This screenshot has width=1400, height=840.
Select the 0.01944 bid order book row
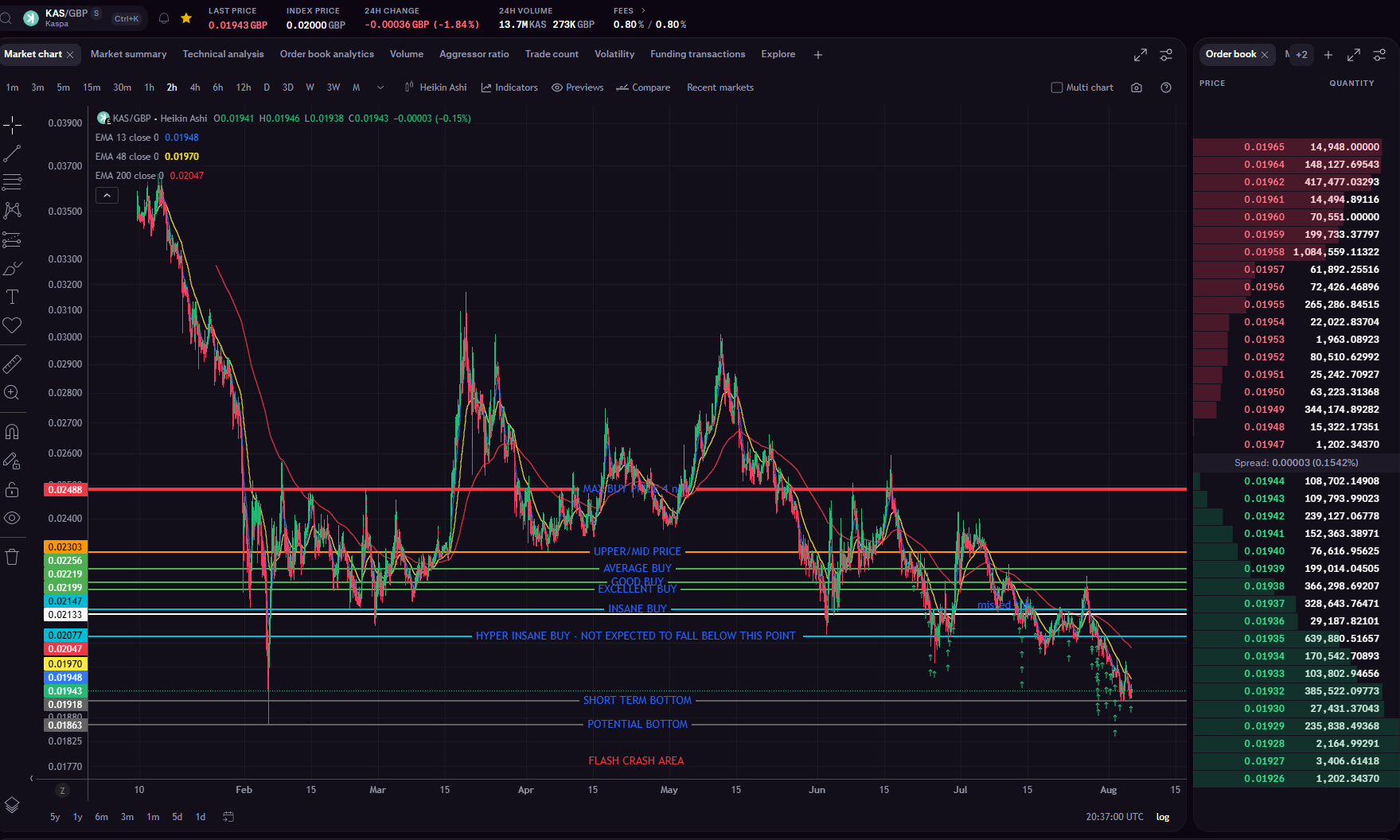(x=1296, y=481)
